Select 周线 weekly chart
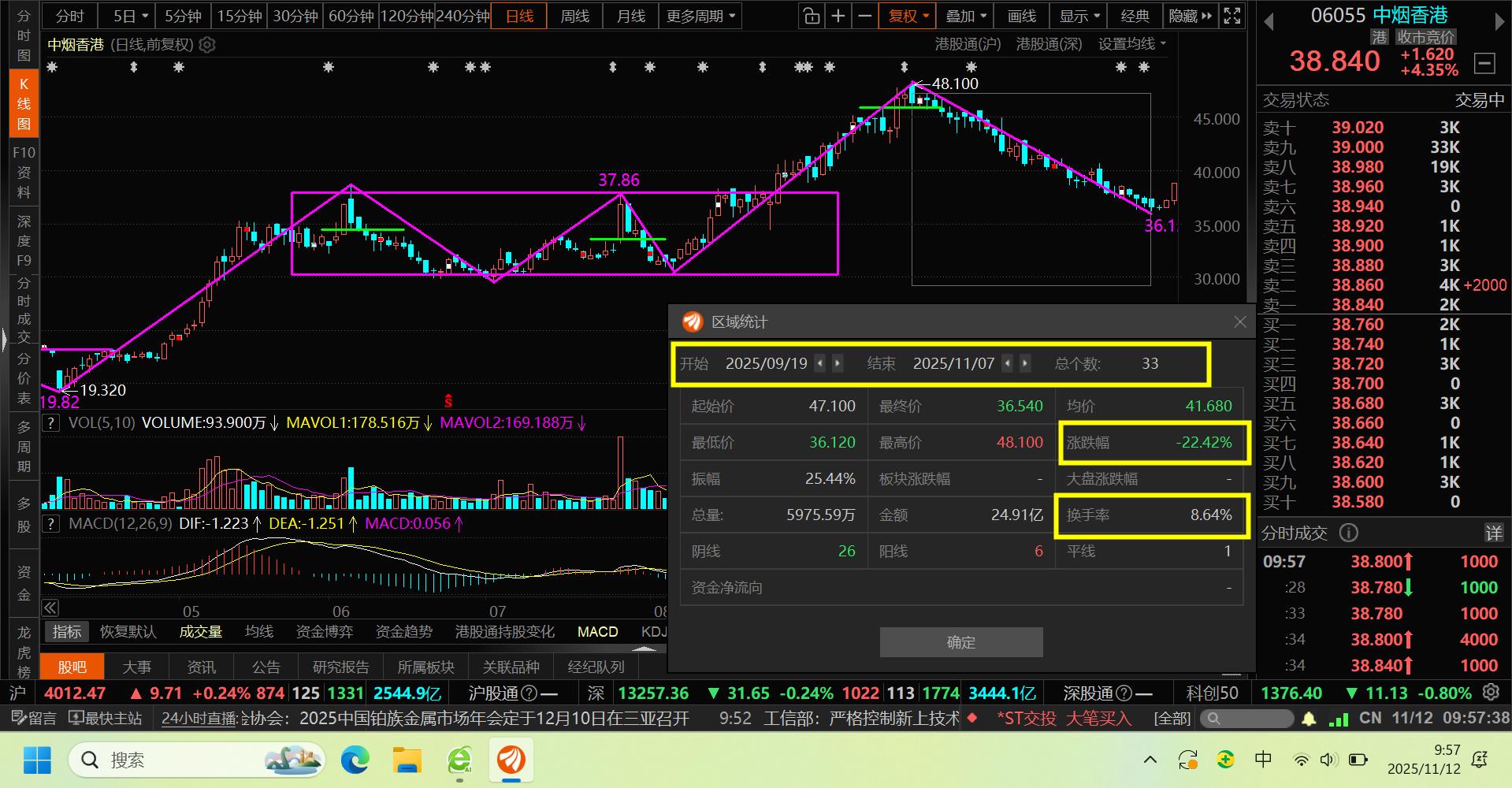Viewport: 1512px width, 788px height. pyautogui.click(x=575, y=16)
